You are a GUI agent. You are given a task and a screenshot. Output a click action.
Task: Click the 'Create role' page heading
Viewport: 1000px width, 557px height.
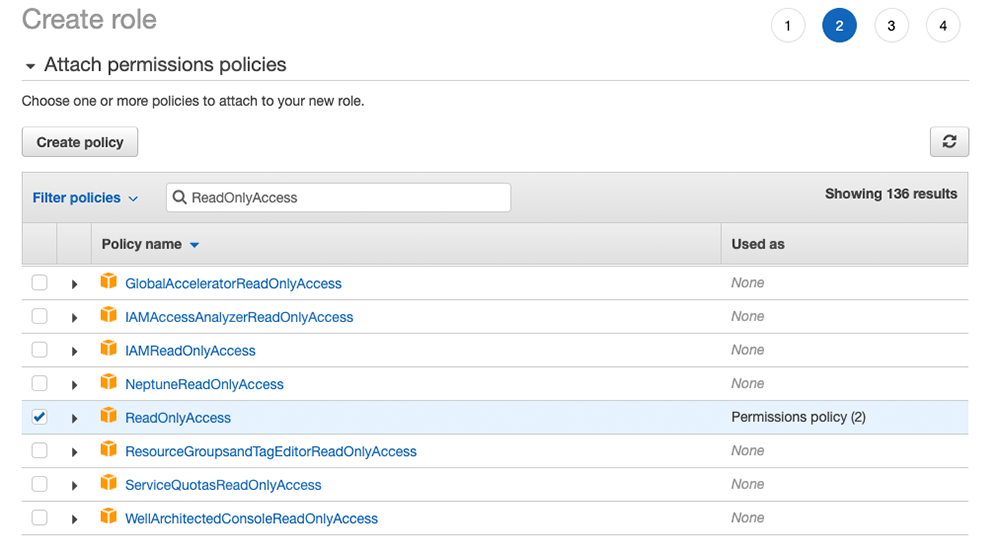click(89, 19)
